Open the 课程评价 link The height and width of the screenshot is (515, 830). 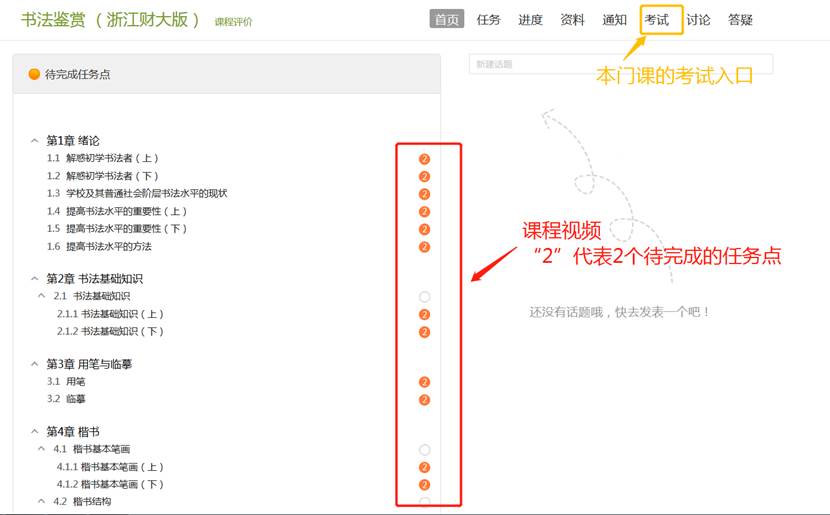click(233, 22)
